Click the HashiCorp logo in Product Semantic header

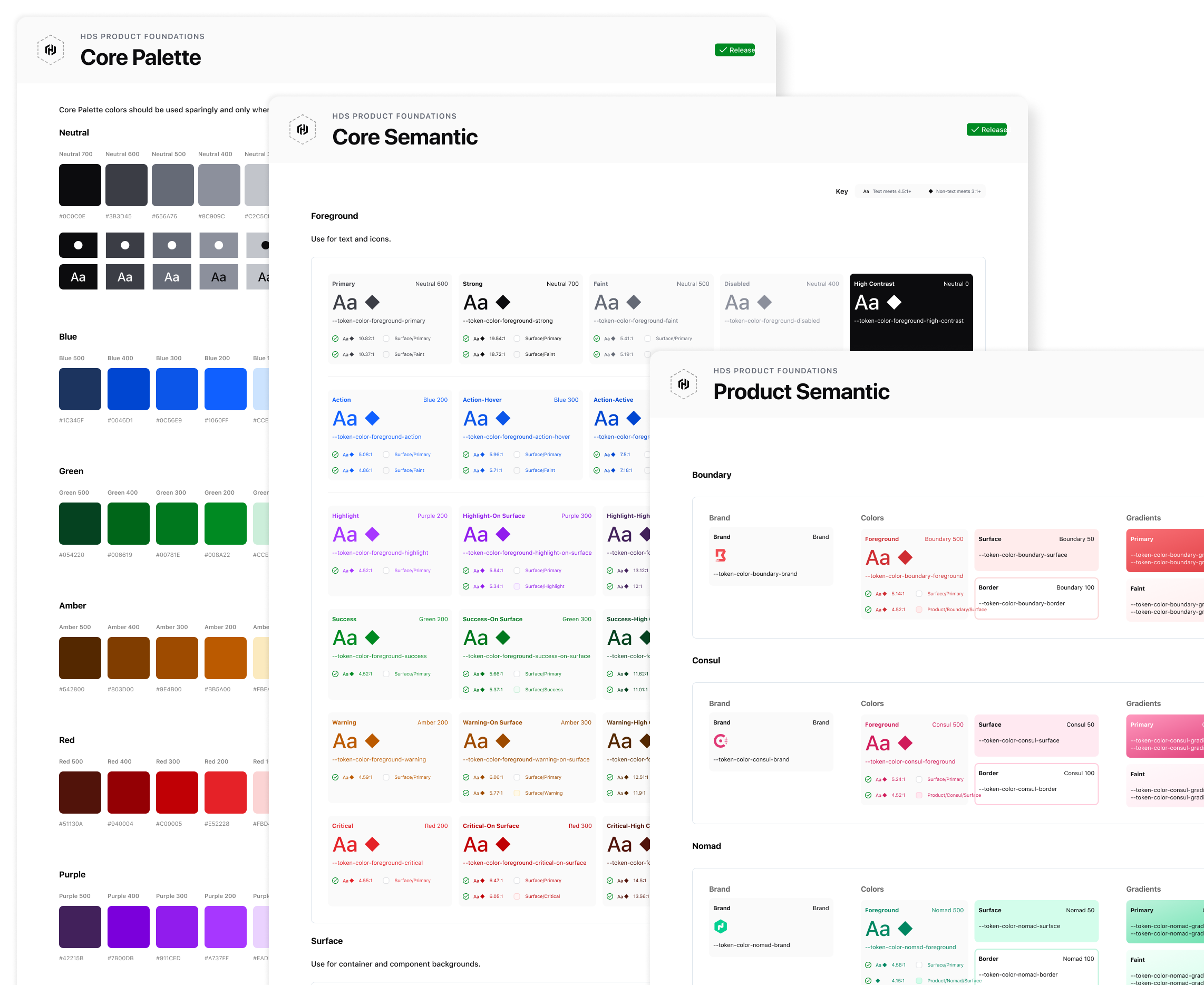pos(683,384)
